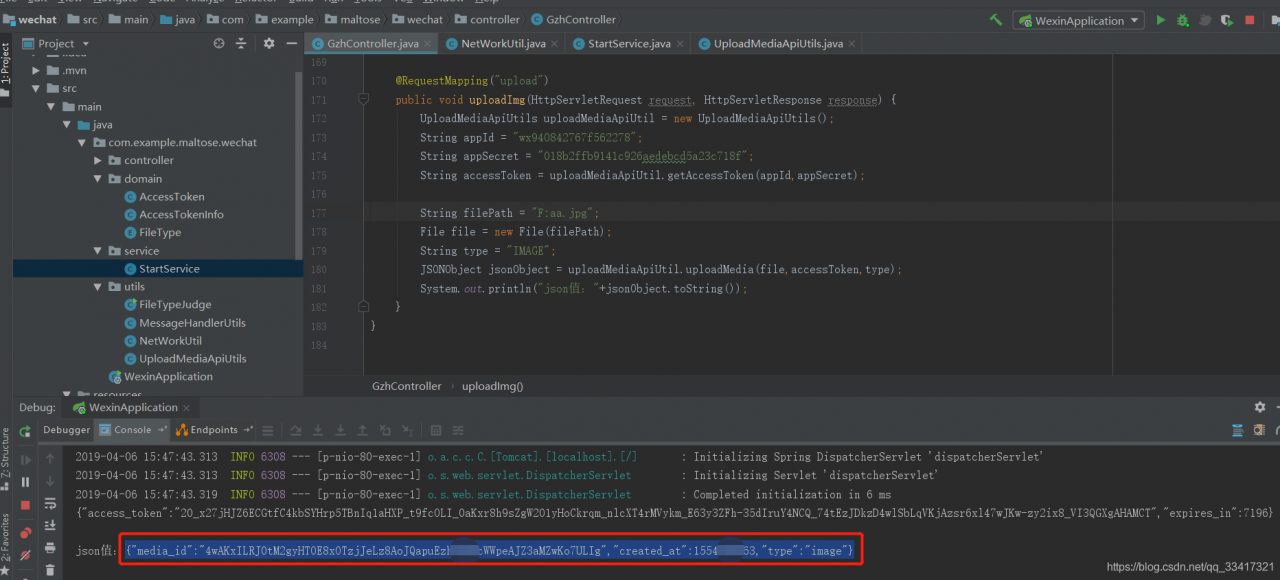Stop the application with the red square in top toolbar
This screenshot has height=580, width=1280.
click(1249, 20)
